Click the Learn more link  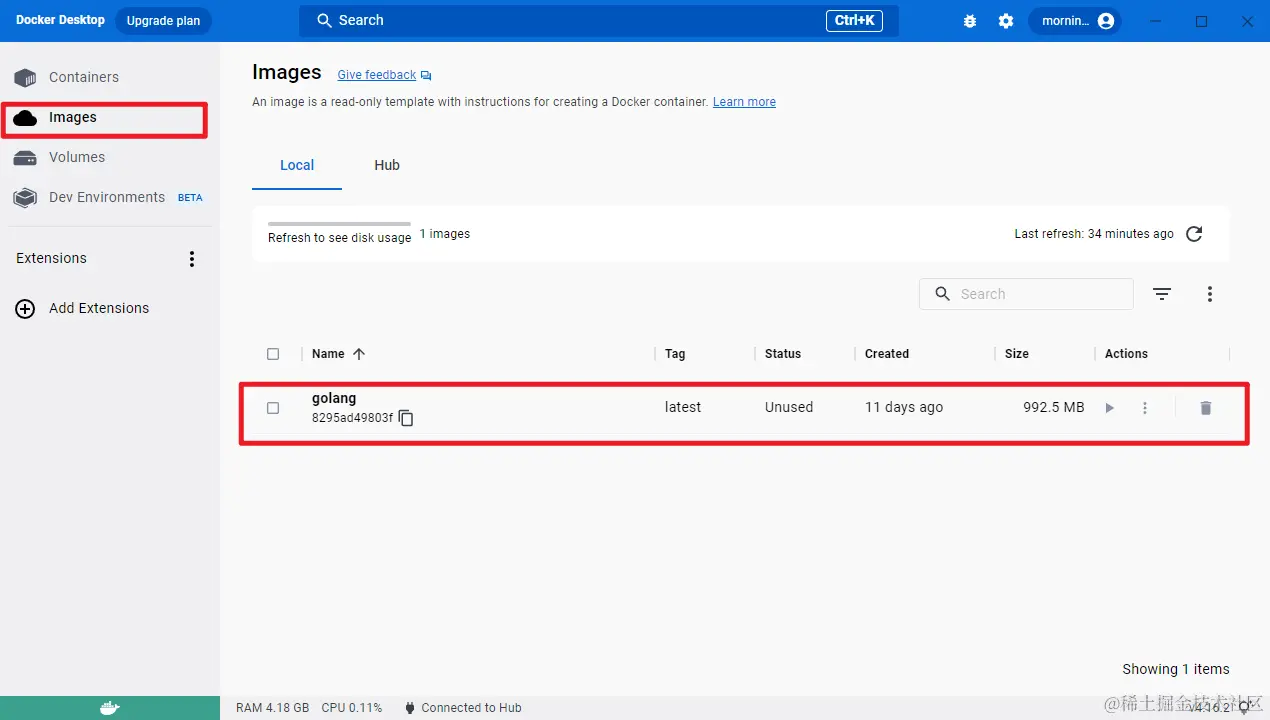coord(744,102)
